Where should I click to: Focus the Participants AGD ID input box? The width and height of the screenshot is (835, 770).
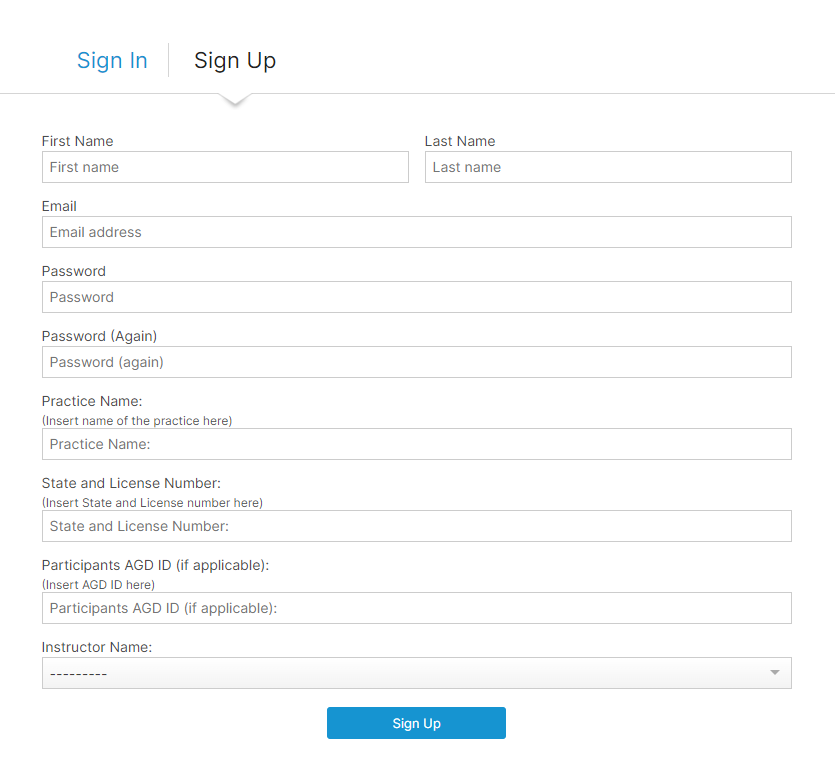(416, 608)
